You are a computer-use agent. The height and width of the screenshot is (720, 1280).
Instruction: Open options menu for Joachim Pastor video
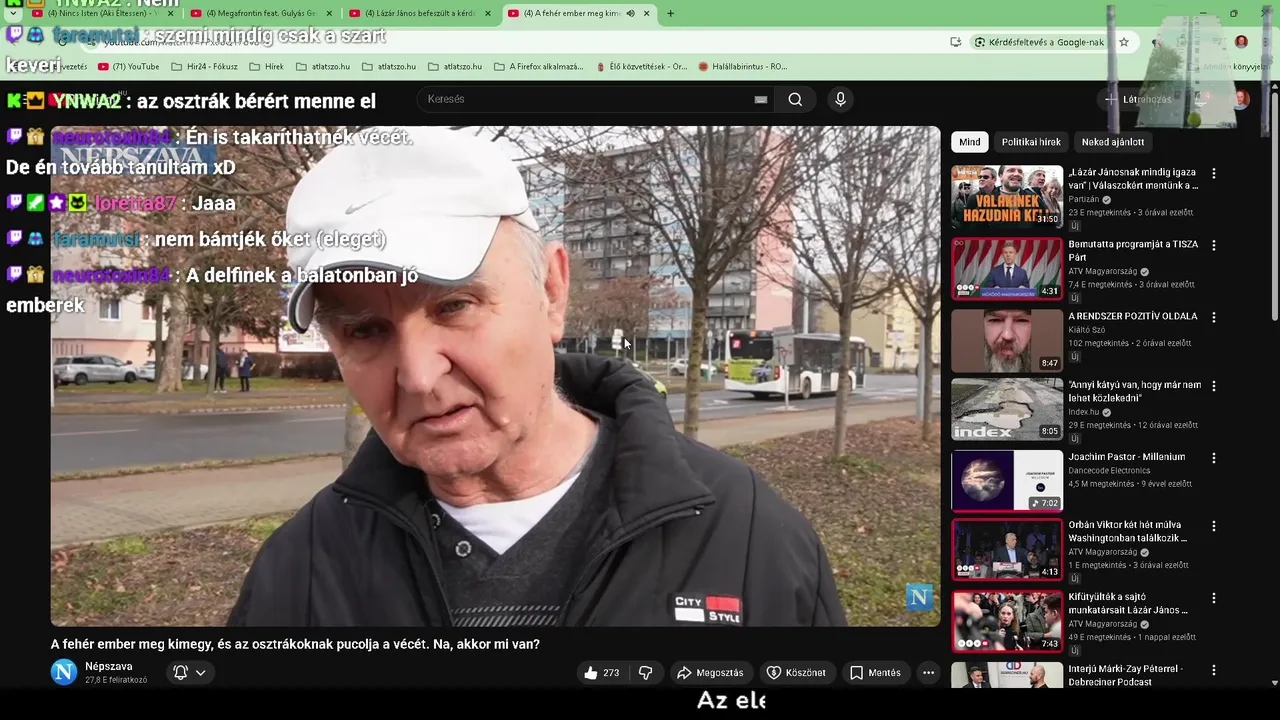[1214, 458]
